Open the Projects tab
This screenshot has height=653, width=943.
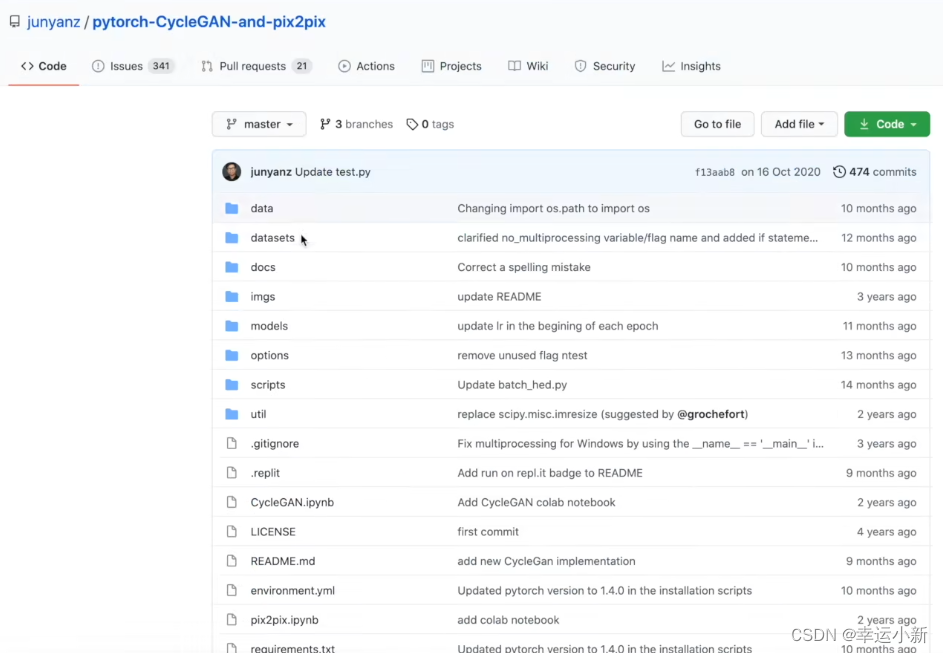452,66
